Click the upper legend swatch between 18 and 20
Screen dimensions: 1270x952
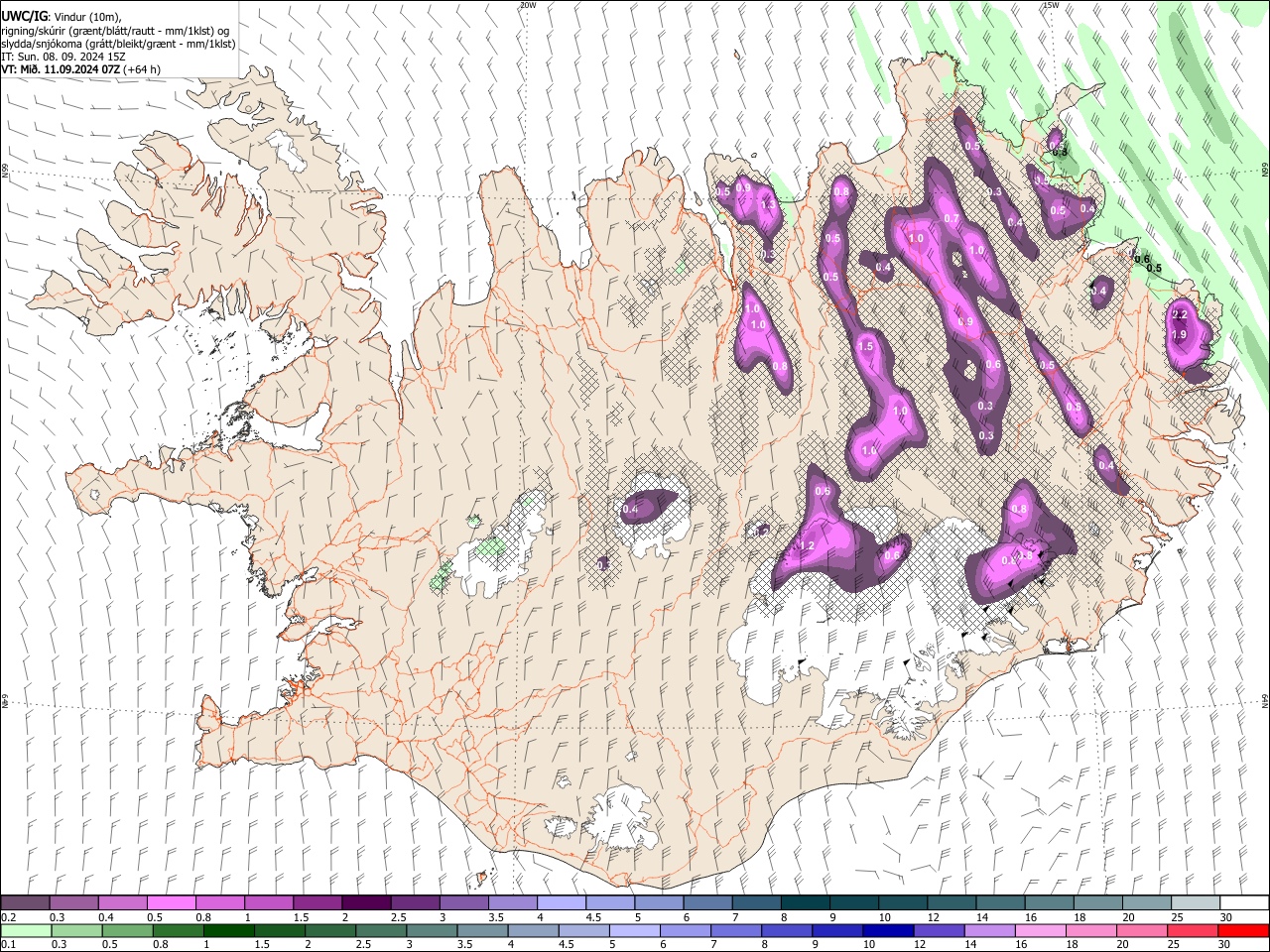(1098, 902)
